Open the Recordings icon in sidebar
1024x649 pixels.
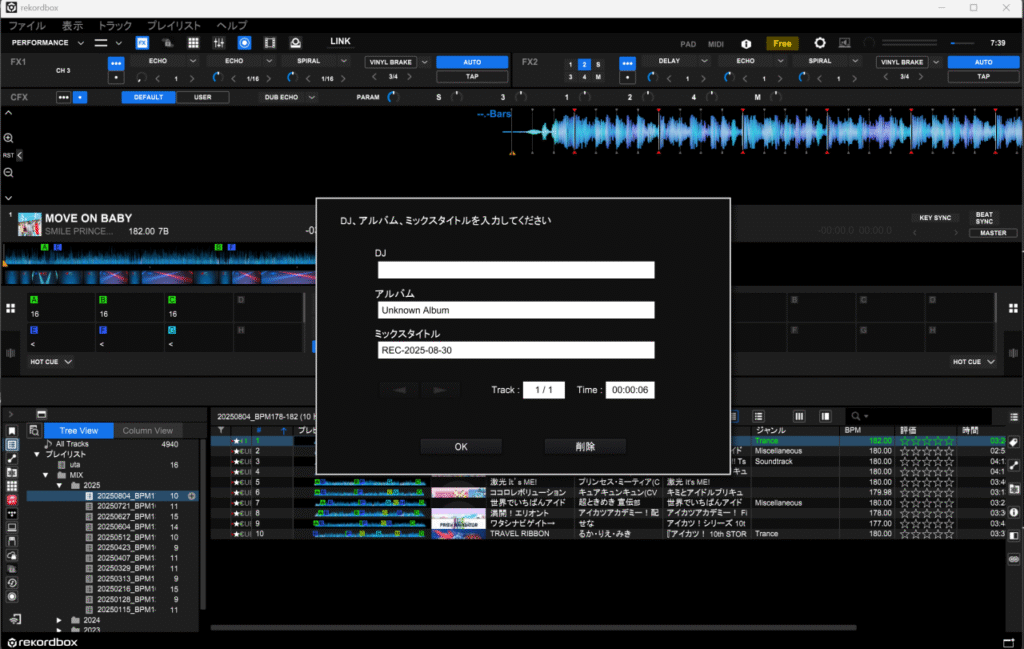tap(12, 597)
